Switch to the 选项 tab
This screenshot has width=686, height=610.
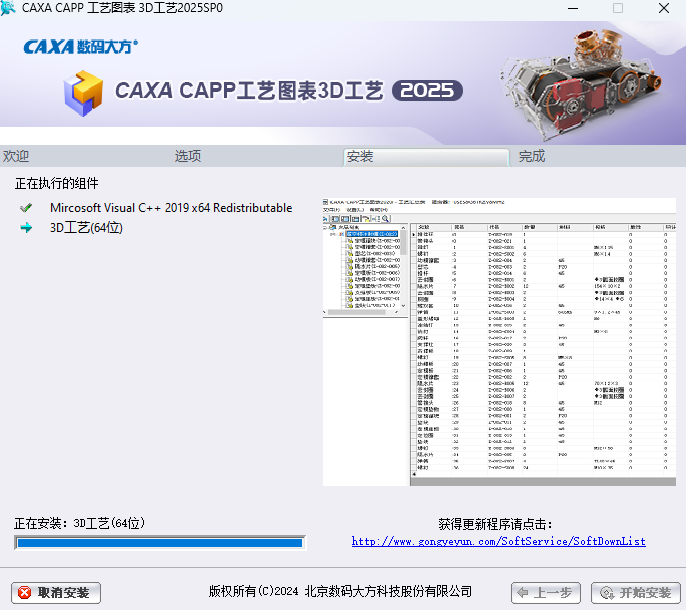[x=188, y=156]
